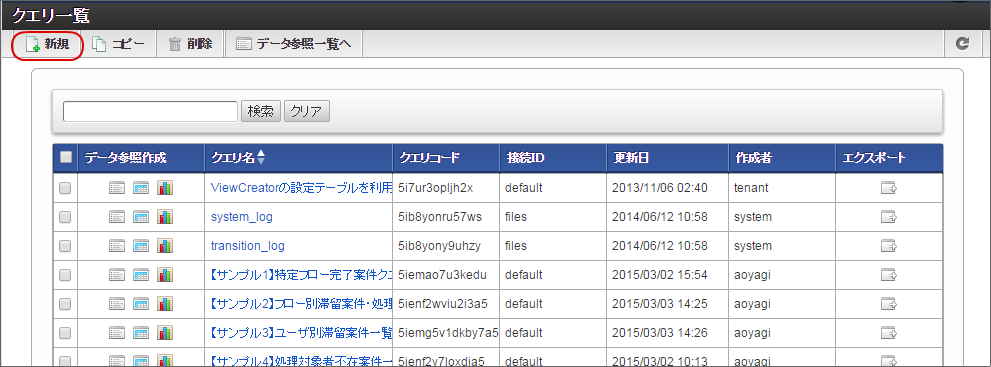The width and height of the screenshot is (991, 367).
Task: Export the サンプル2 query
Action: coord(889,304)
